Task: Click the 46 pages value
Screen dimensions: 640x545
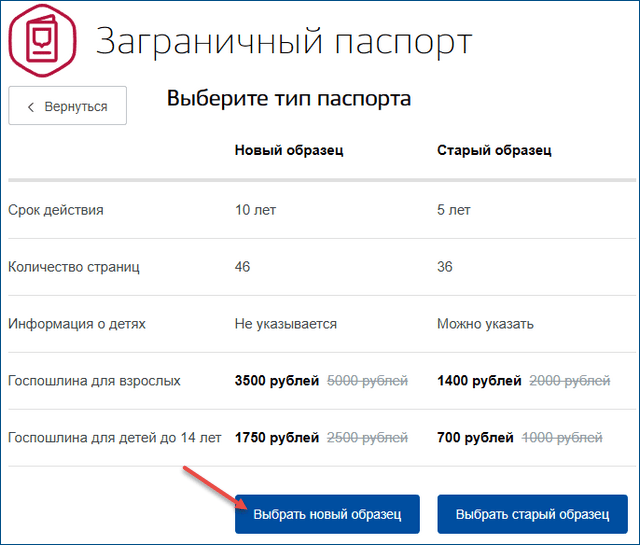Action: pyautogui.click(x=242, y=267)
